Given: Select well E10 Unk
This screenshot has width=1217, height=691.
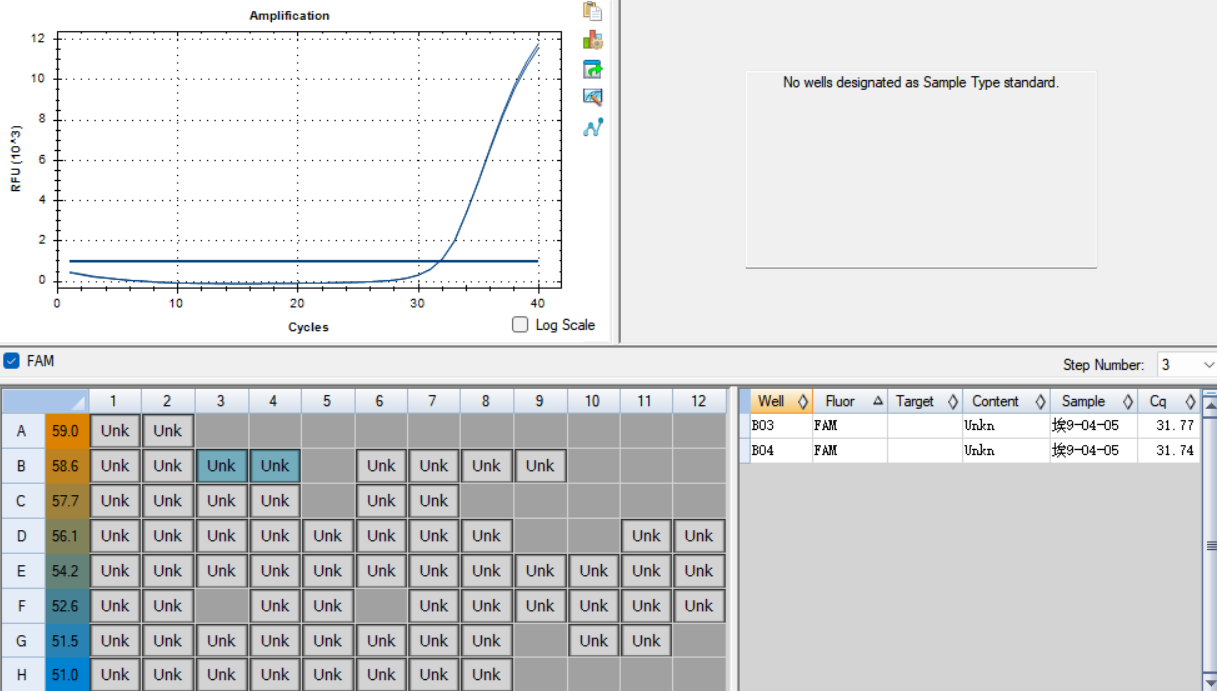Looking at the screenshot, I should pyautogui.click(x=593, y=571).
